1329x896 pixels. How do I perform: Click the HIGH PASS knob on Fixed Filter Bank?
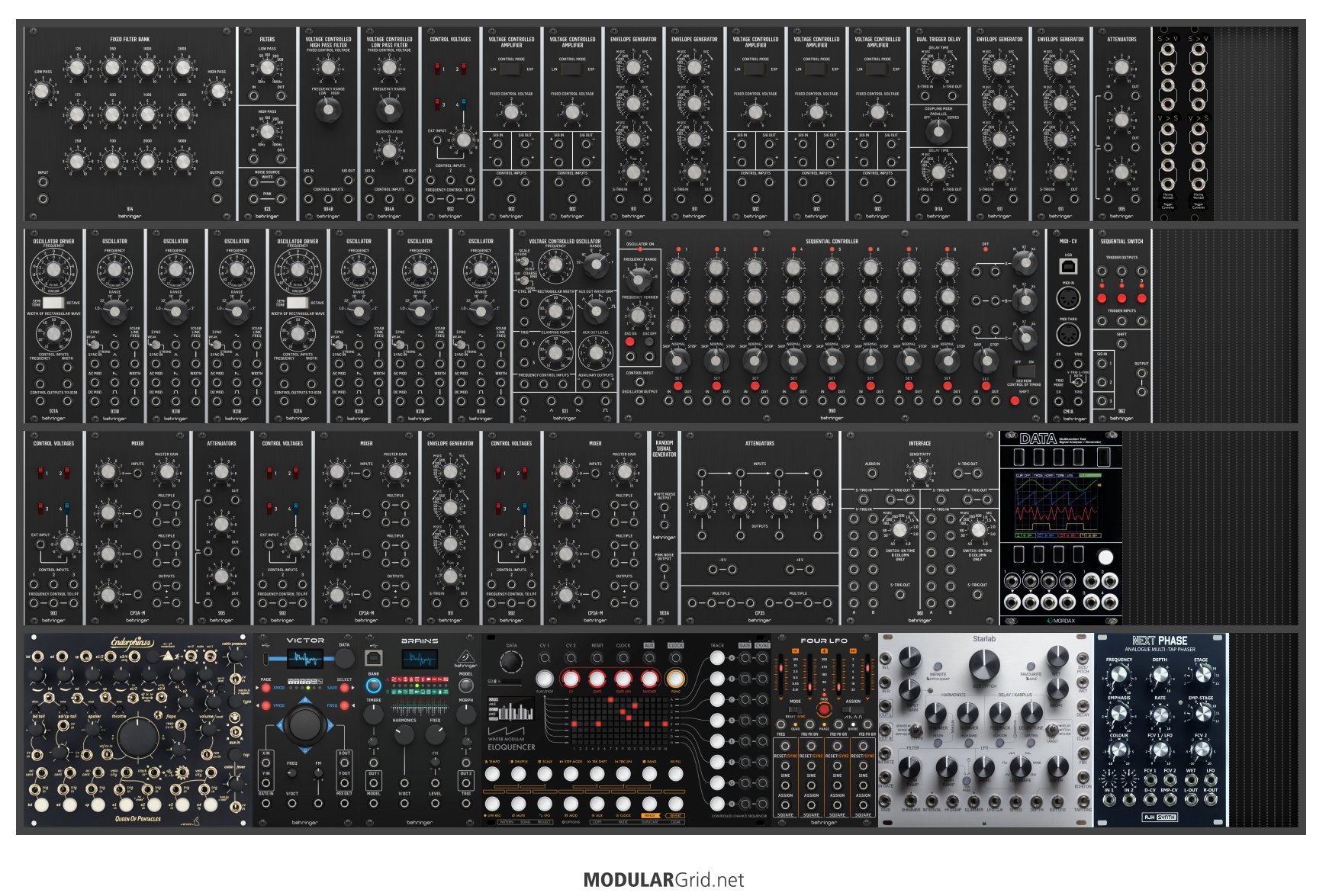point(217,92)
